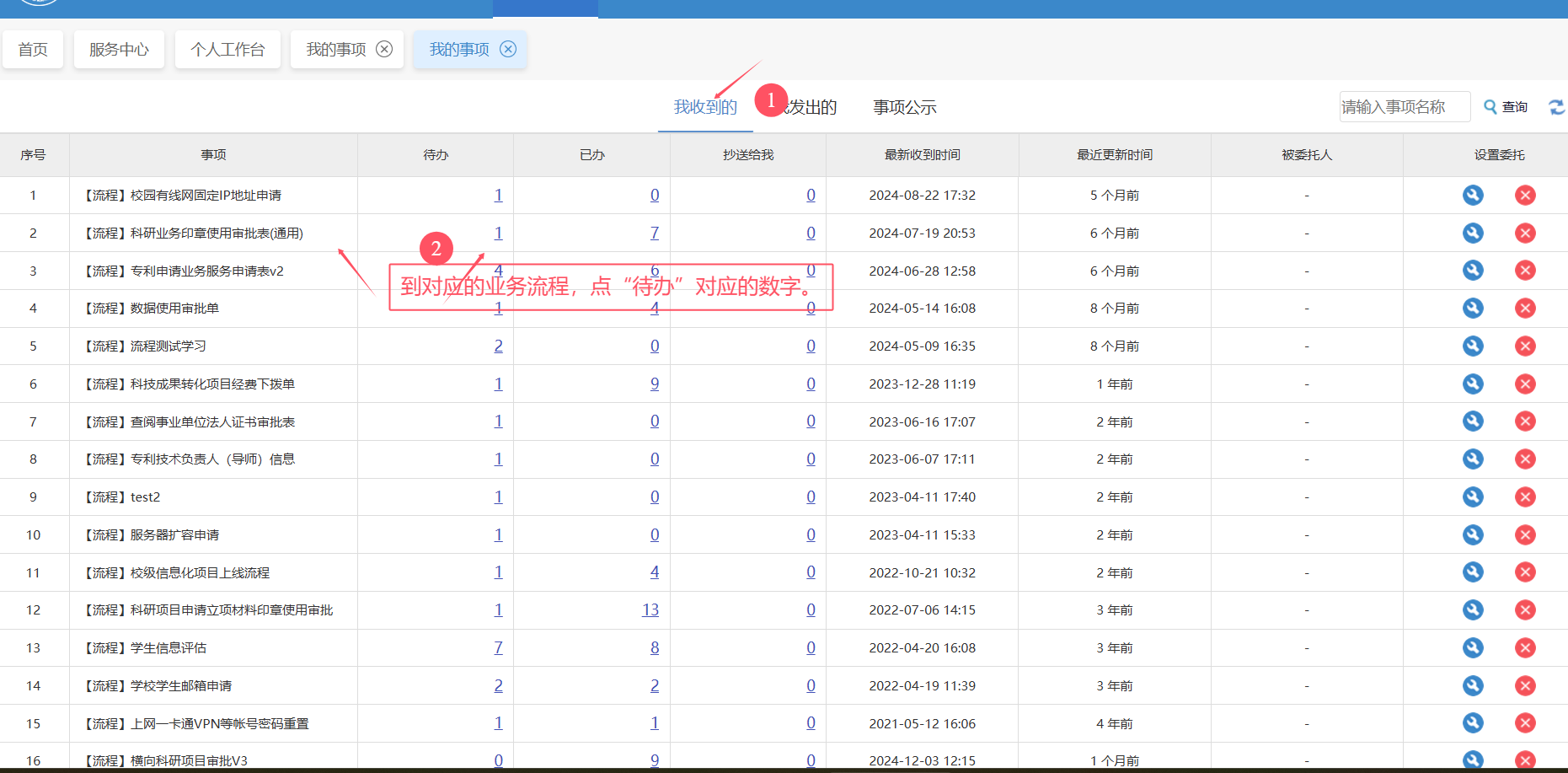The height and width of the screenshot is (773, 1568).
Task: Click the blue delegate icon in row 1
Action: click(1472, 196)
